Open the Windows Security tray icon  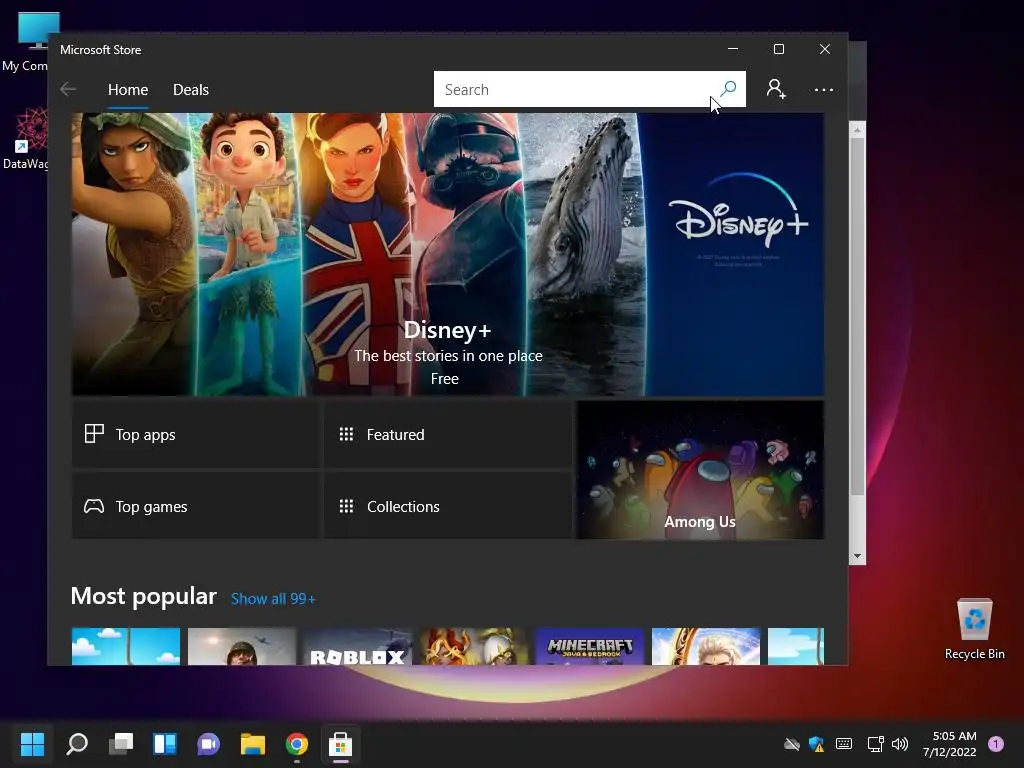coord(816,744)
